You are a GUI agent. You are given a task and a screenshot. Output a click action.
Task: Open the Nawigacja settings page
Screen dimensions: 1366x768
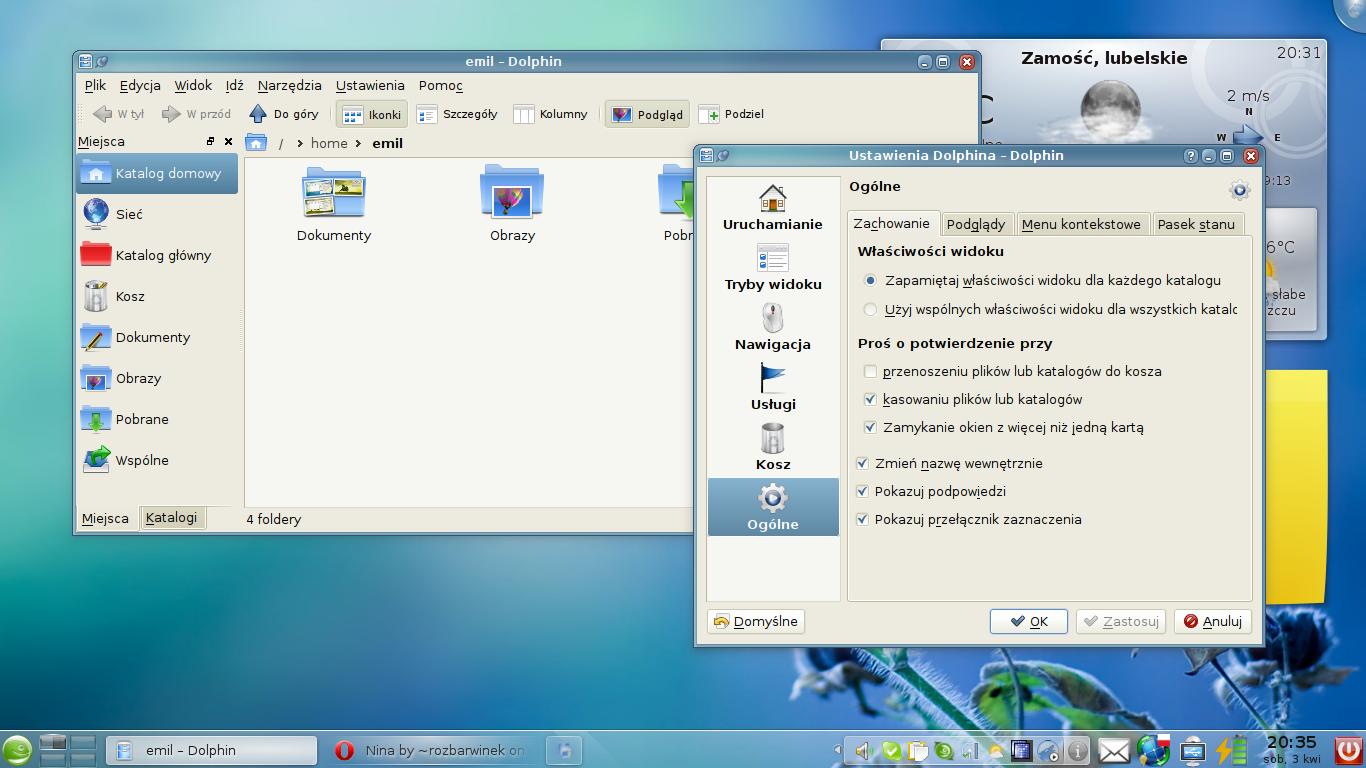click(773, 328)
